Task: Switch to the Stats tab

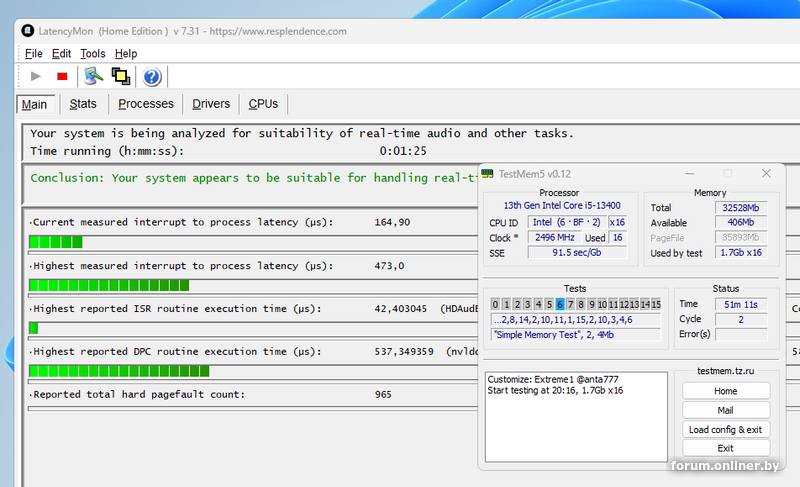Action: coord(83,104)
